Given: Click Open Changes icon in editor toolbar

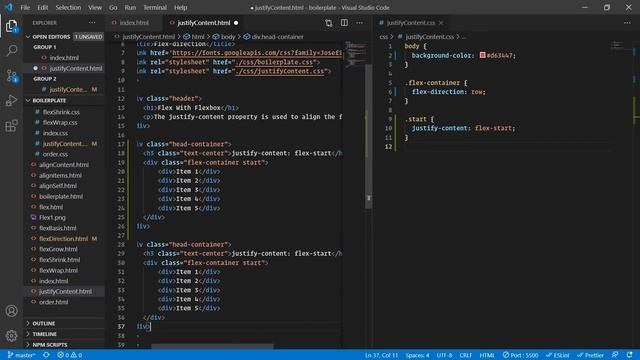Looking at the screenshot, I should click(x=329, y=23).
